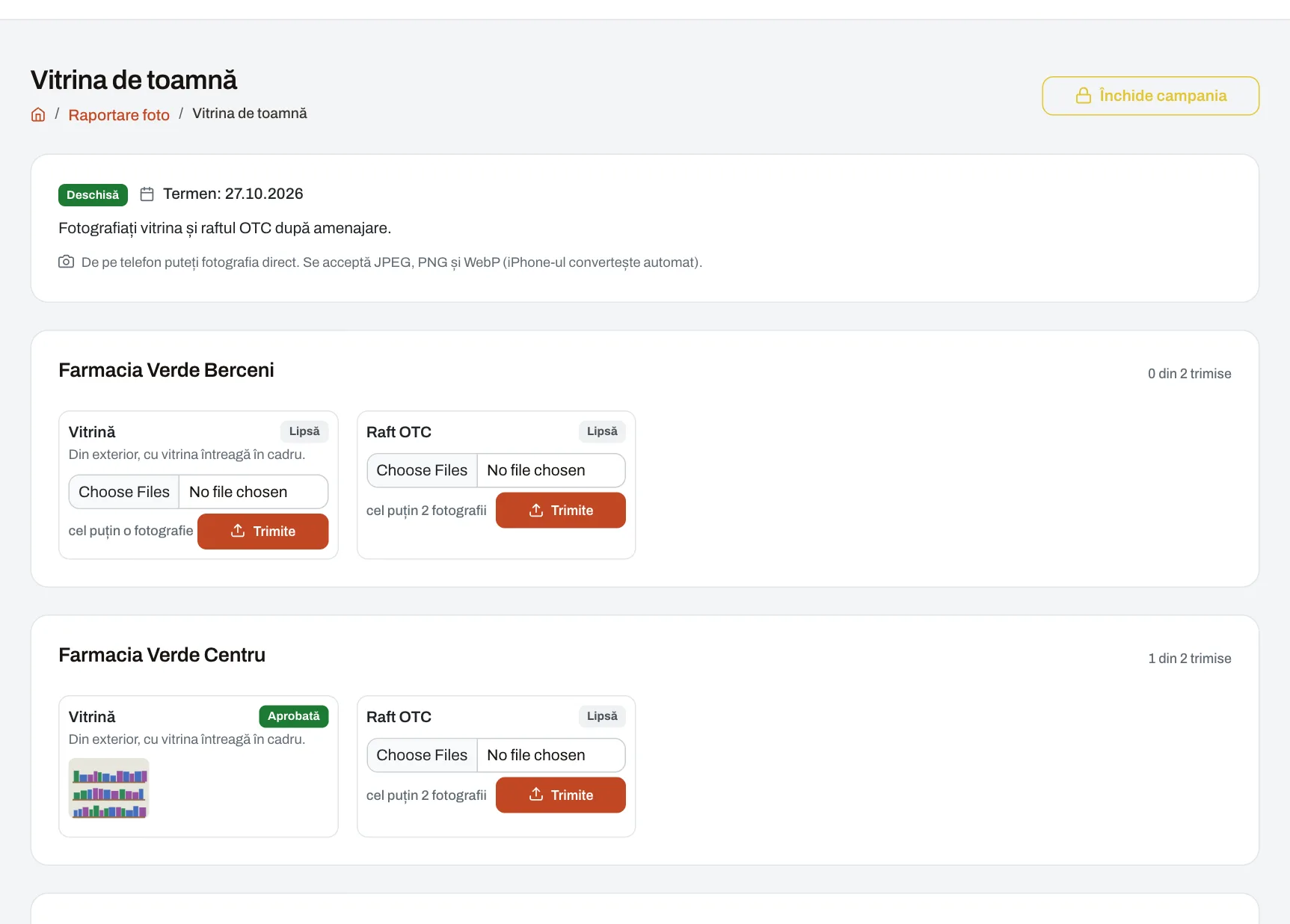The width and height of the screenshot is (1290, 924).
Task: Select the Farmacia Verde Berceni heading
Action: click(166, 370)
